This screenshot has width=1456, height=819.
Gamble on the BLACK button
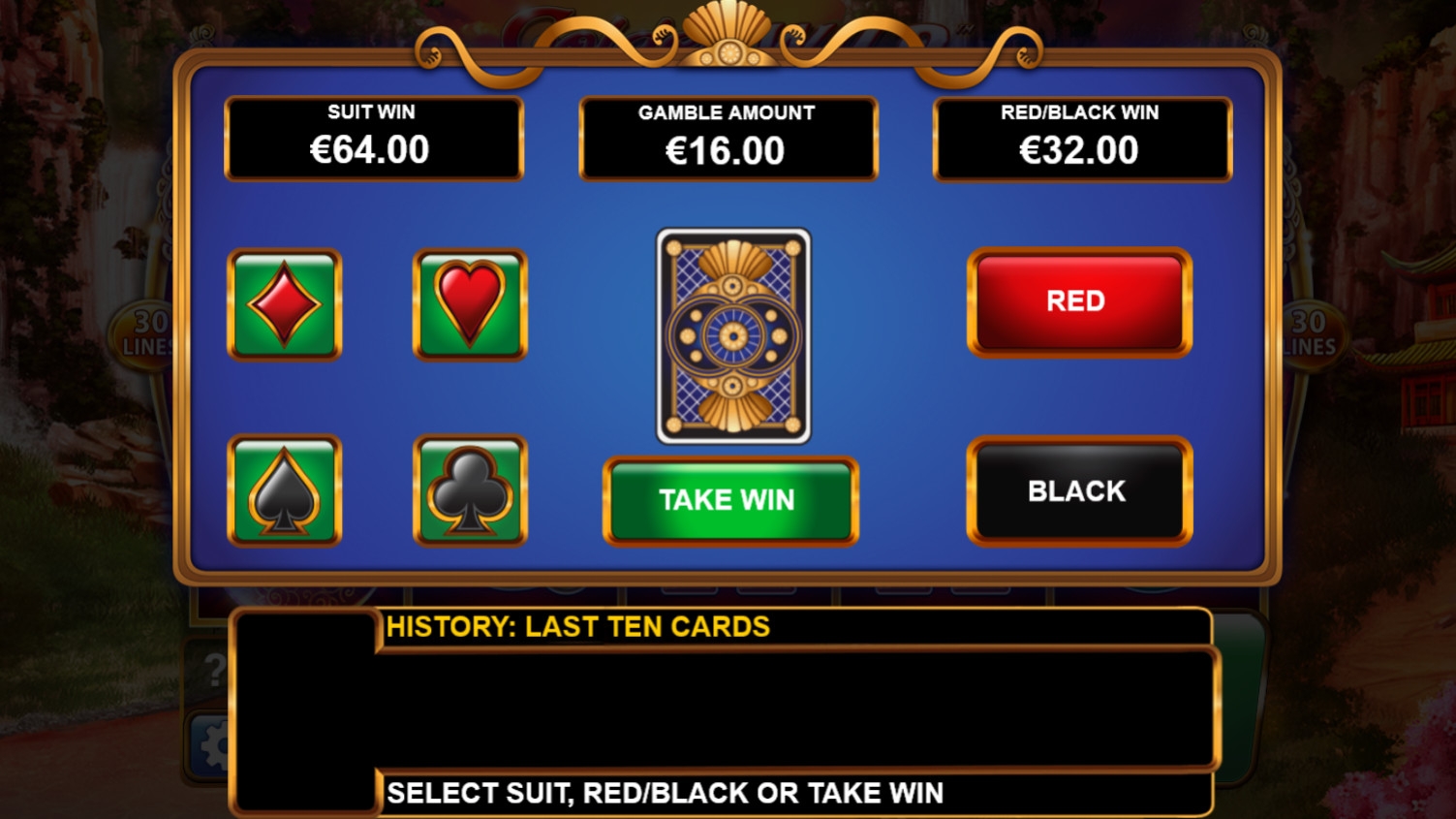click(1079, 491)
